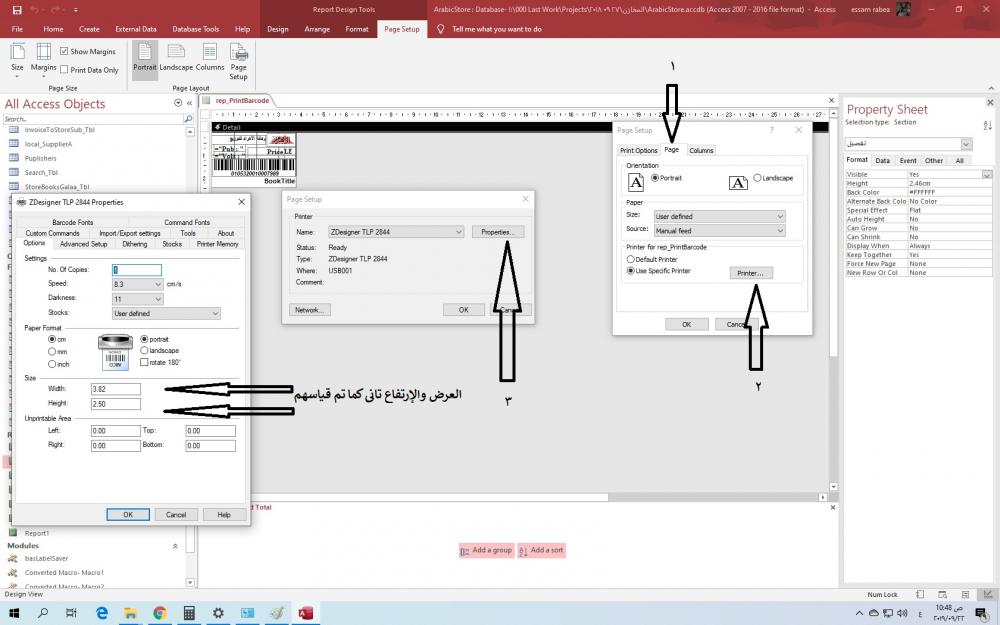Image resolution: width=1000 pixels, height=625 pixels.
Task: Check the rotate 180° option
Action: click(144, 362)
